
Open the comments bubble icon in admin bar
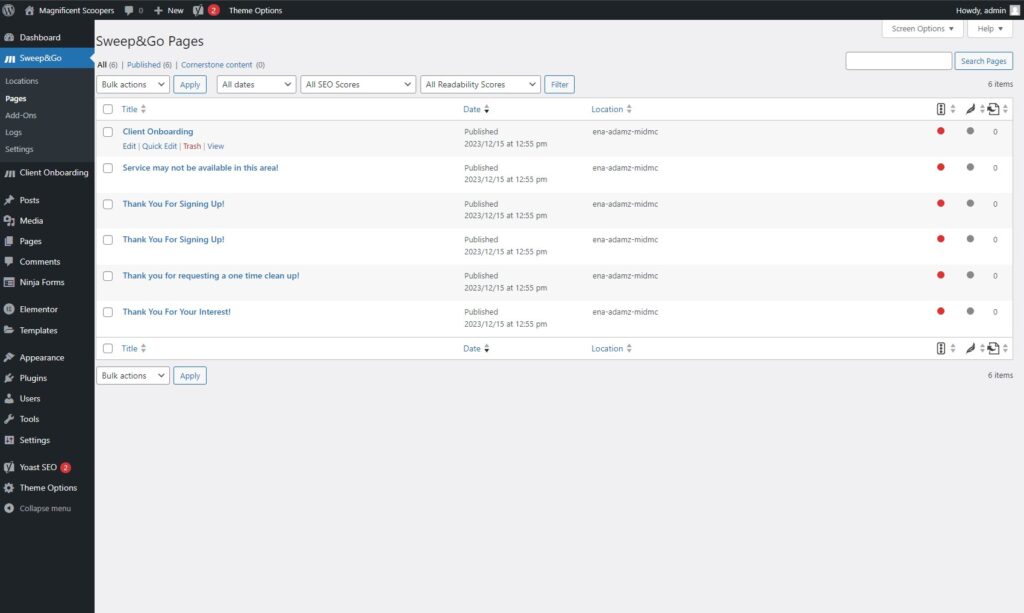(130, 10)
